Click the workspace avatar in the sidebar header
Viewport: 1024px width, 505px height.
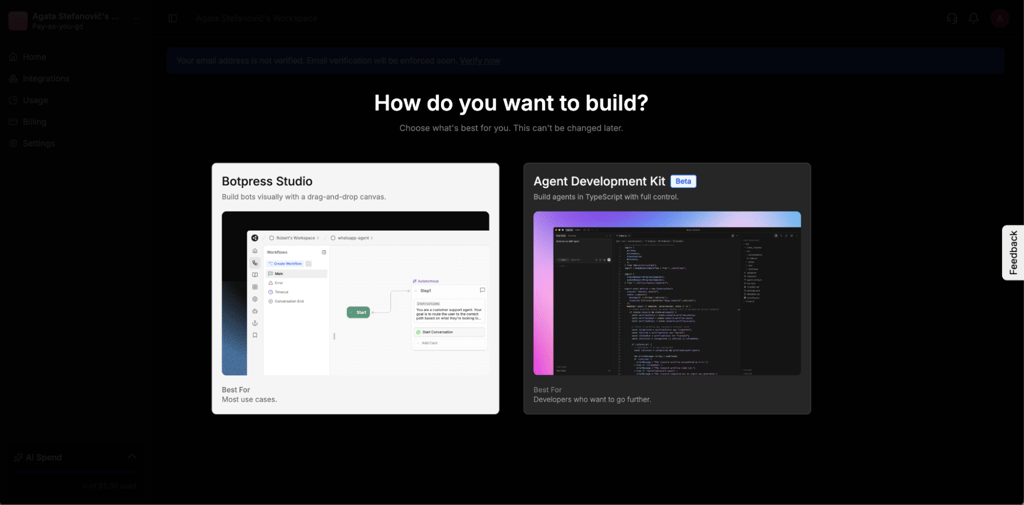18,21
